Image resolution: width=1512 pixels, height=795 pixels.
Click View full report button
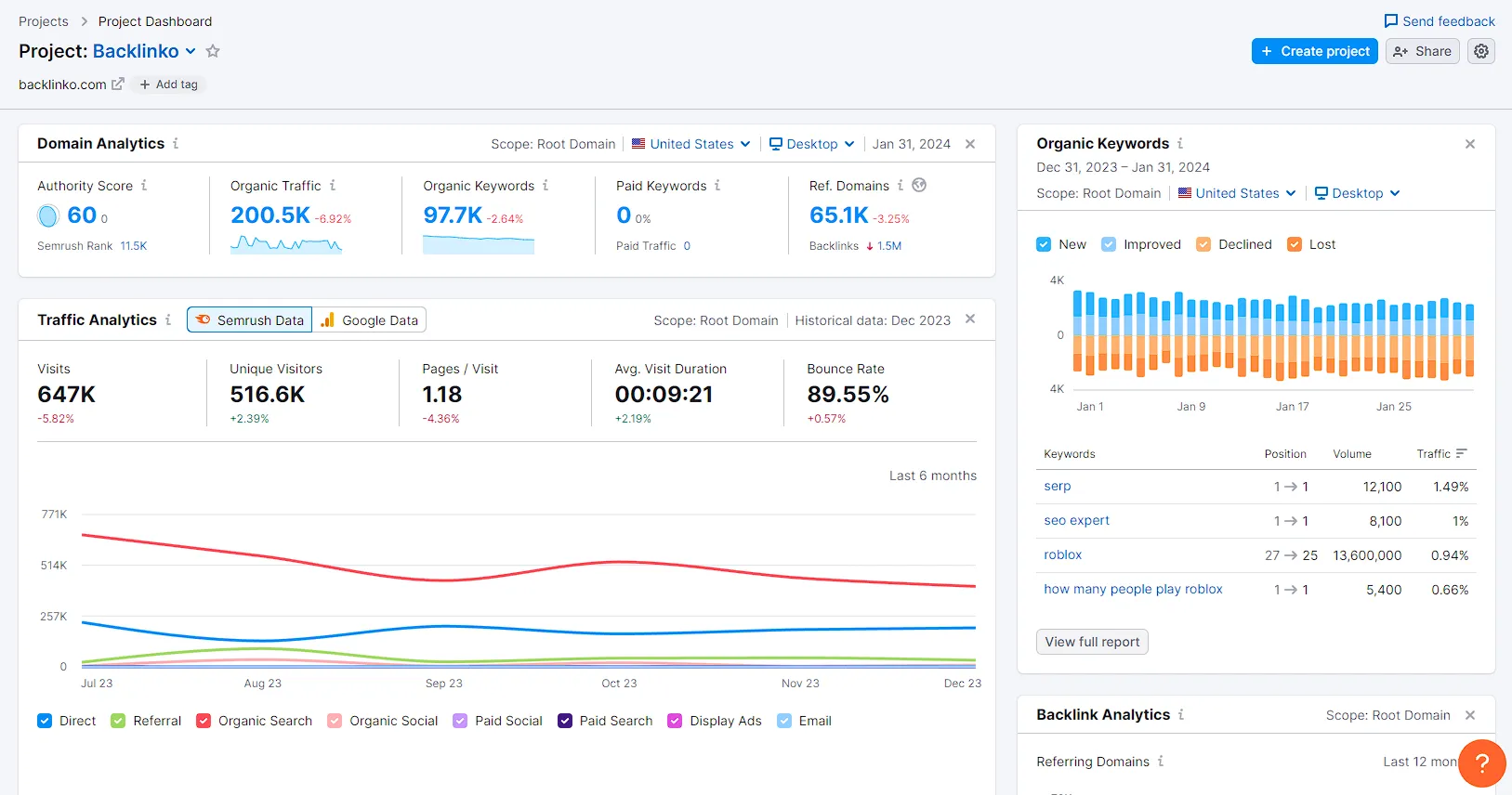click(1092, 642)
